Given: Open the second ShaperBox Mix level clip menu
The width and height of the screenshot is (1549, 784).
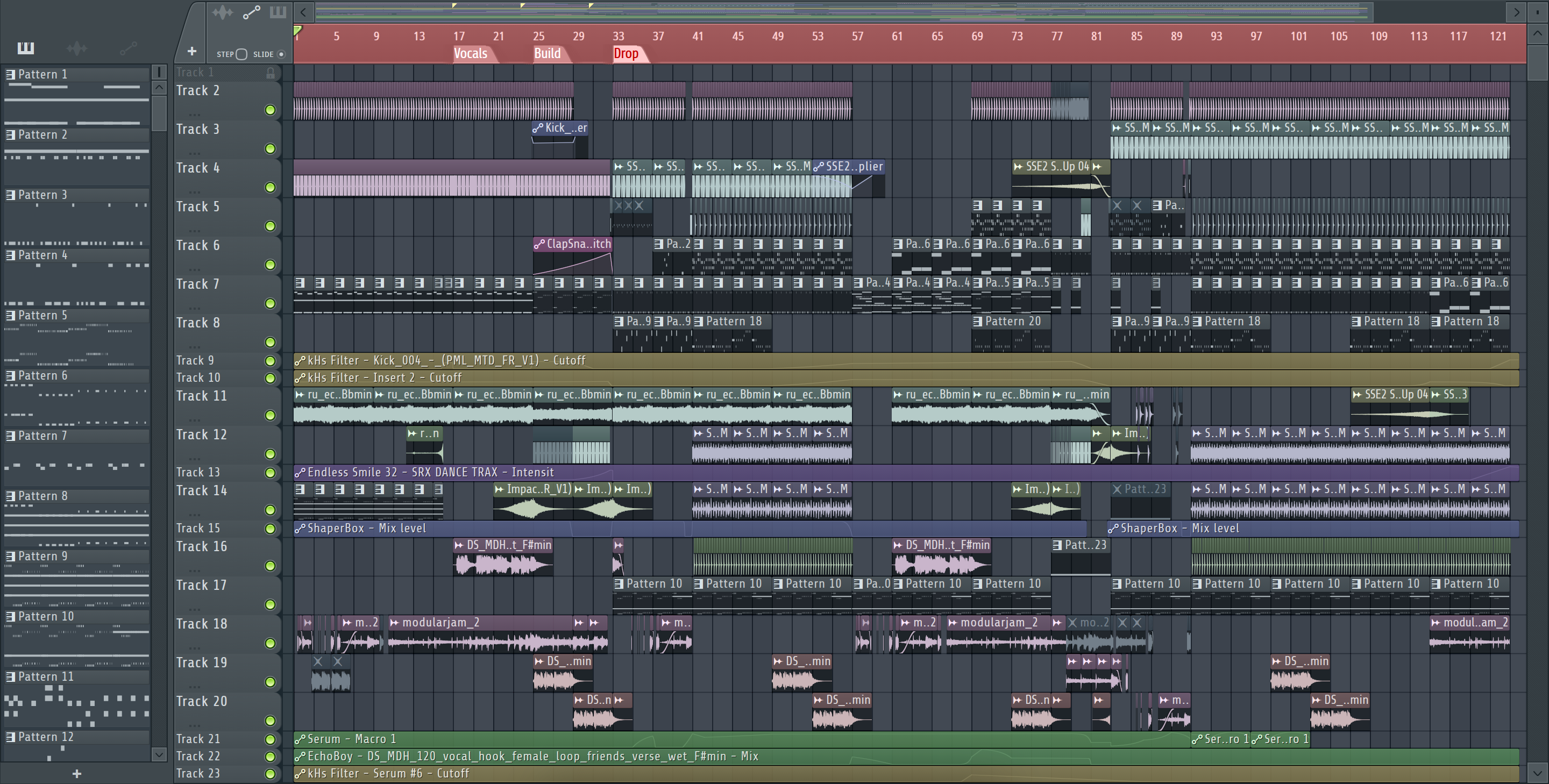Looking at the screenshot, I should coord(1113,529).
